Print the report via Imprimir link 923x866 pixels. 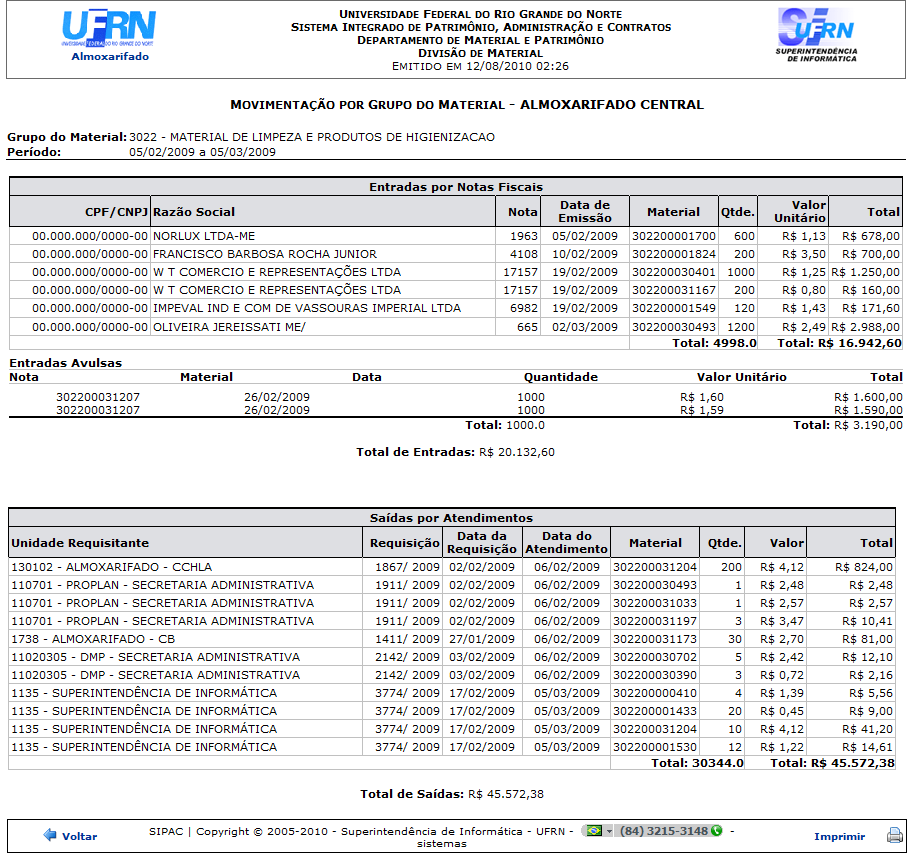[x=839, y=836]
